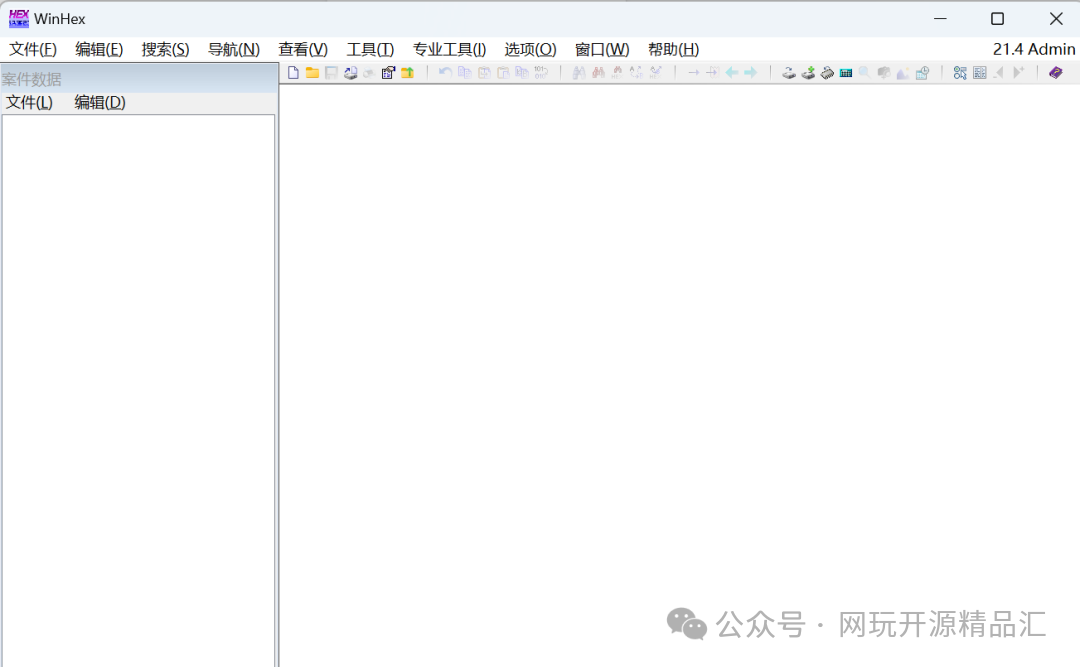This screenshot has width=1080, height=667.
Task: Open the 选项(O) options menu
Action: (530, 49)
